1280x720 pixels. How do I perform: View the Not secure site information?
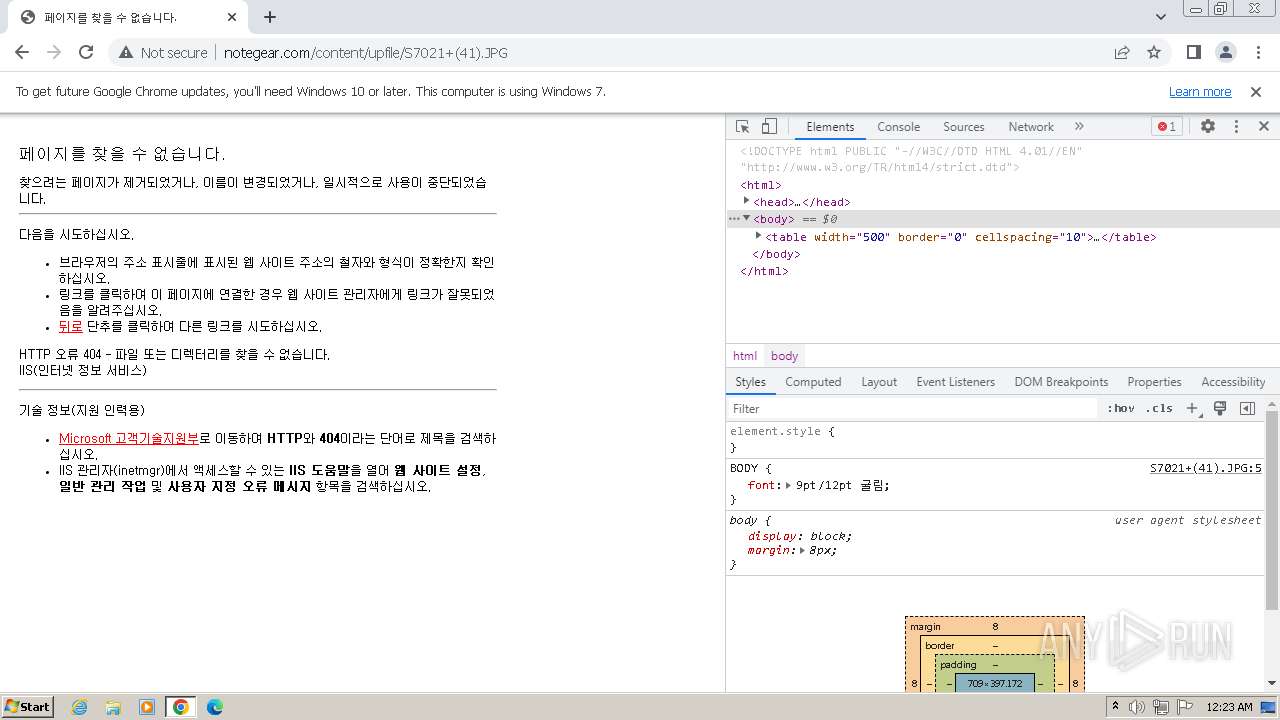pos(163,52)
